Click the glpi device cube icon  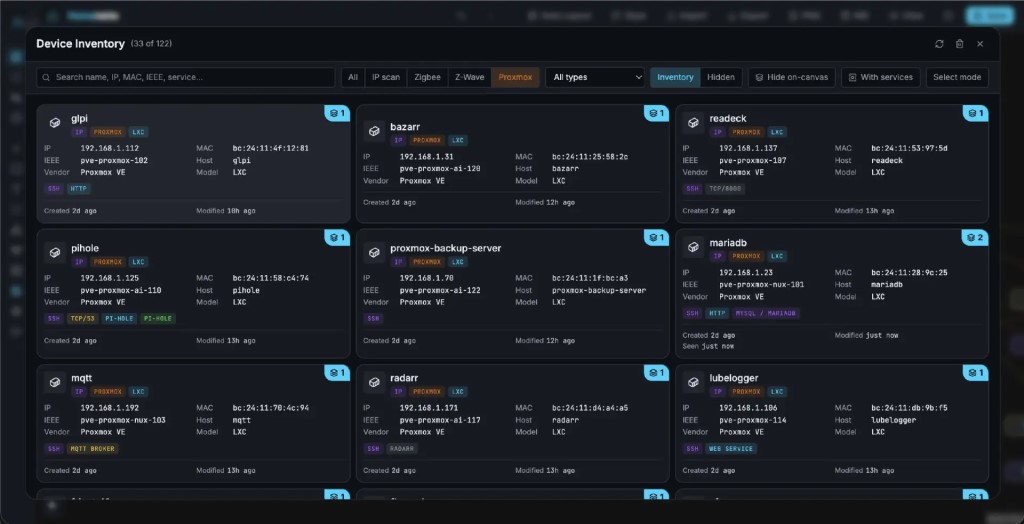point(55,123)
